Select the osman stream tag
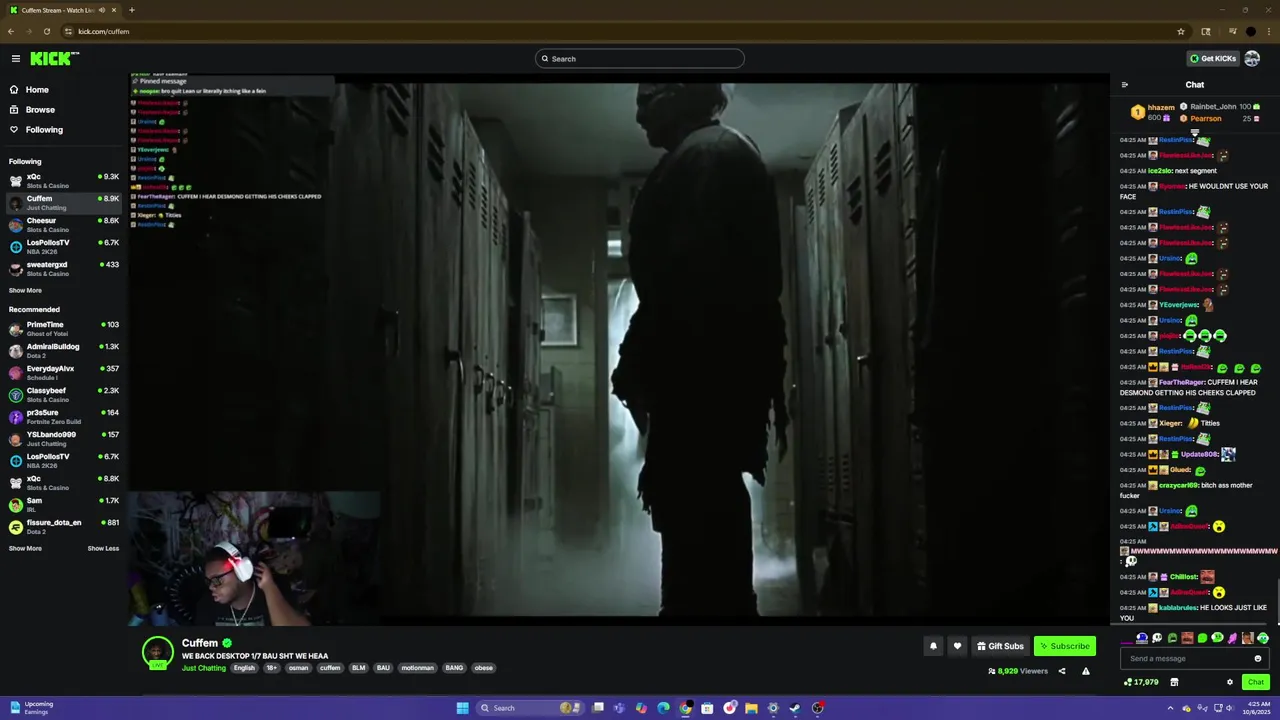The width and height of the screenshot is (1280, 720). tap(298, 668)
